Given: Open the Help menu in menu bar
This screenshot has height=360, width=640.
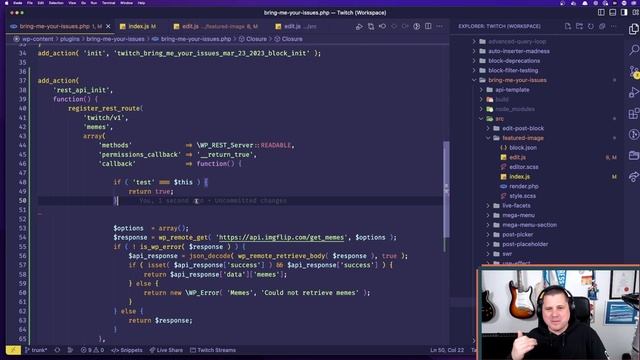Looking at the screenshot, I should click(141, 3).
